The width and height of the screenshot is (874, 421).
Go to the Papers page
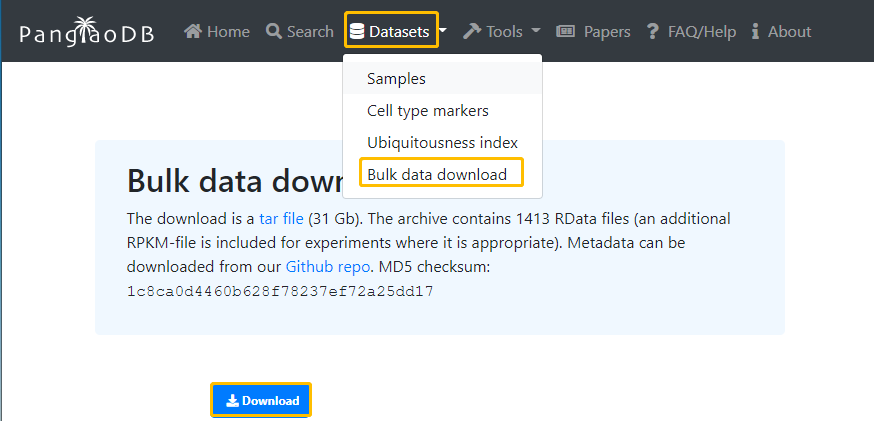(607, 32)
